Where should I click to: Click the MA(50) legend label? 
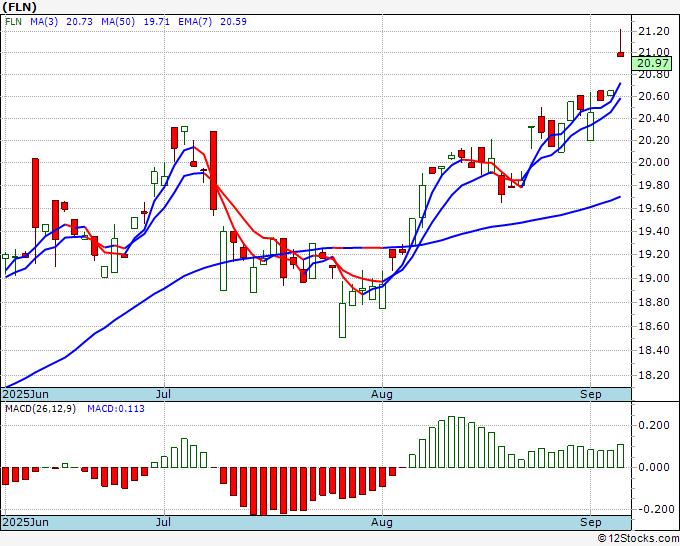click(x=118, y=22)
